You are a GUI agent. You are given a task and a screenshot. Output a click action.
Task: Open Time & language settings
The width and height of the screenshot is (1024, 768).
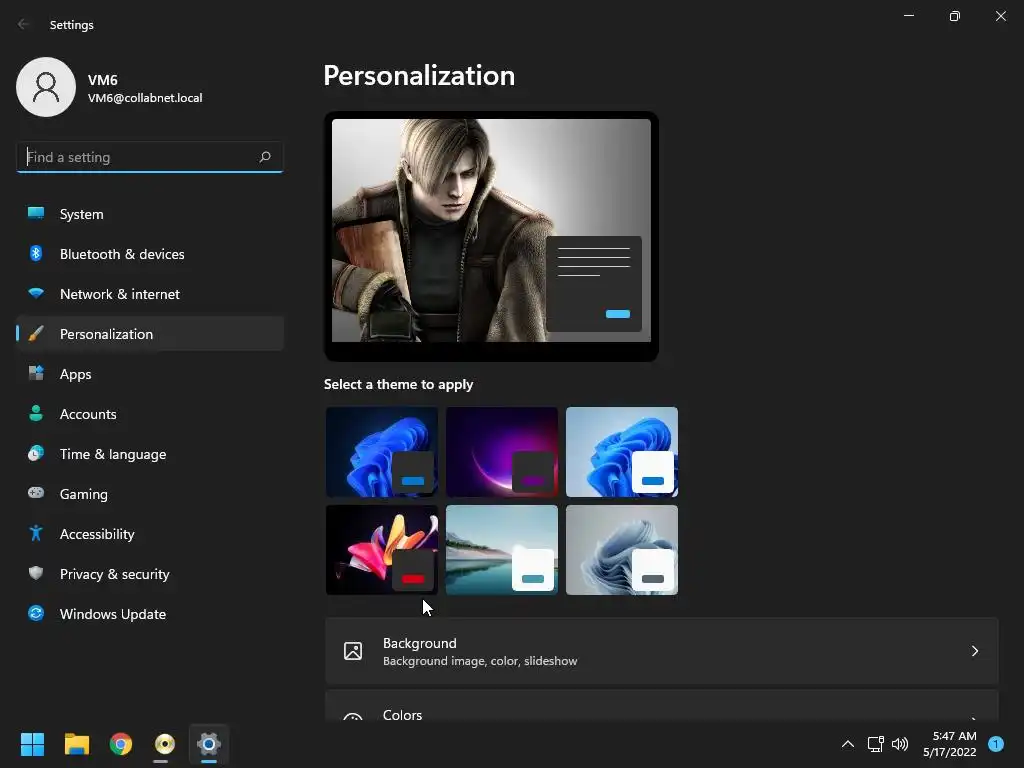[x=150, y=453]
